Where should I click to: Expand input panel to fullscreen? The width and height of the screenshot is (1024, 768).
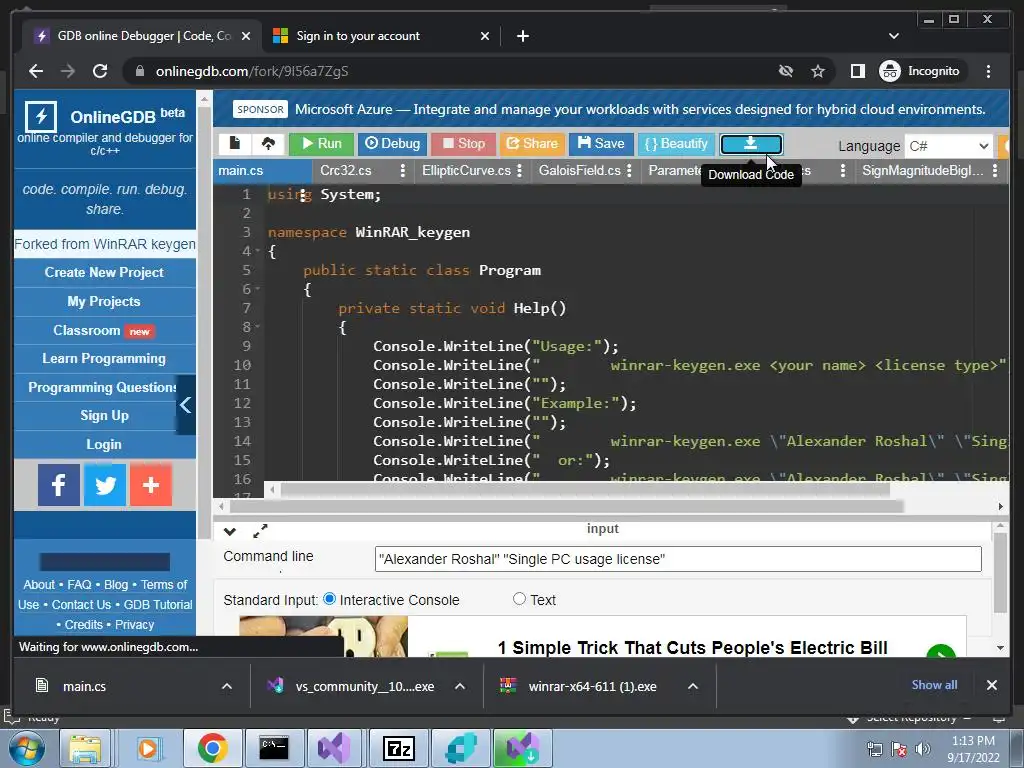(260, 531)
